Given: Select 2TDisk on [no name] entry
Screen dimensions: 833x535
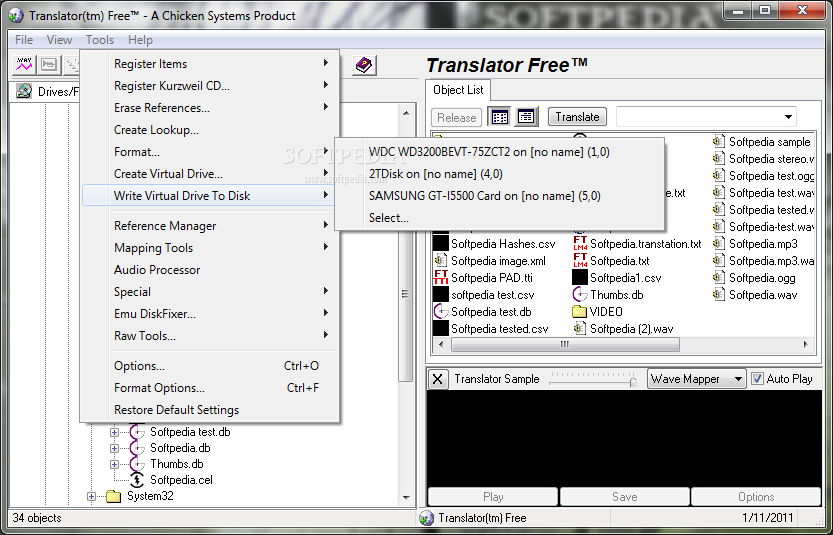Looking at the screenshot, I should (500, 174).
